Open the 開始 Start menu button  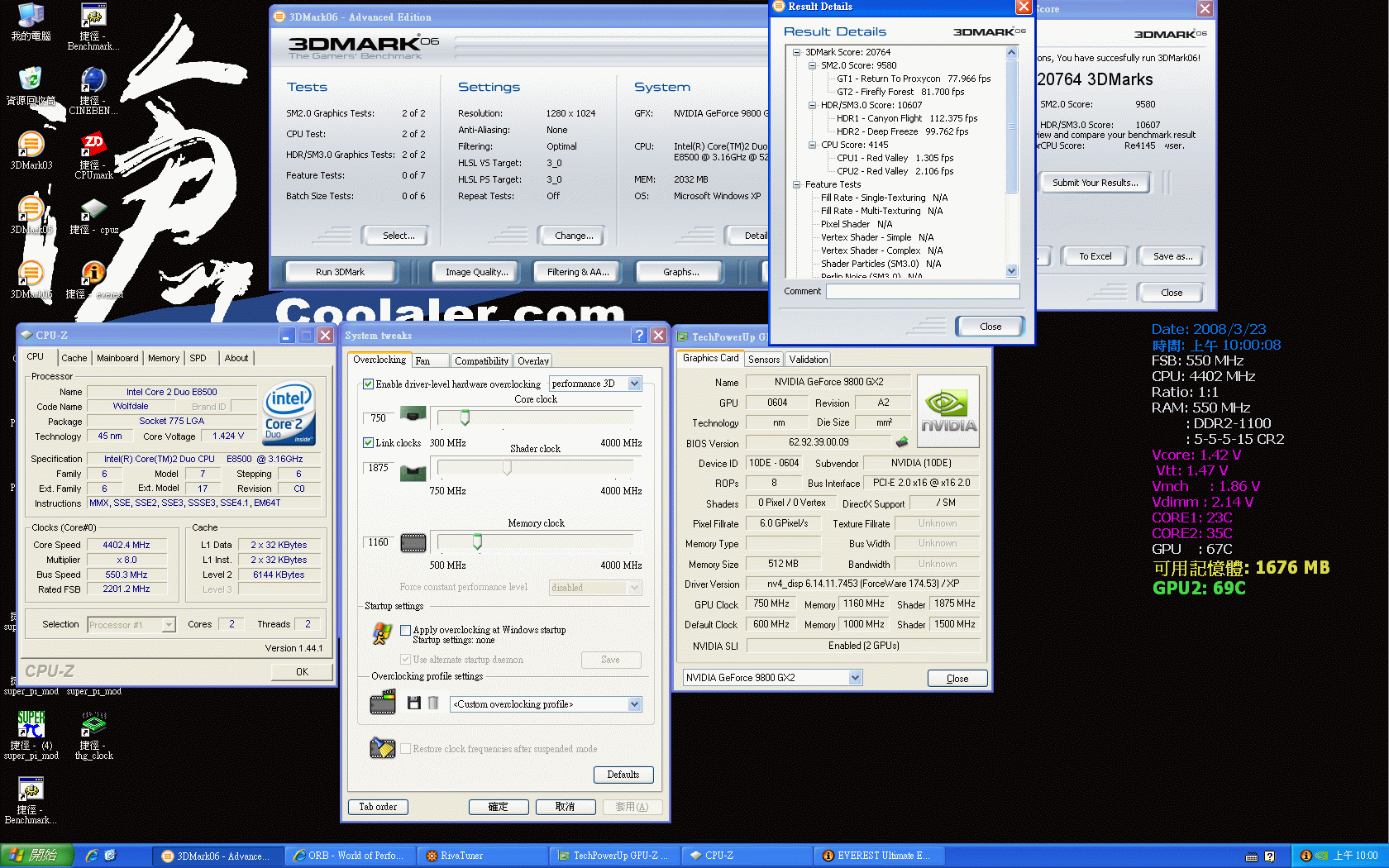[37, 856]
